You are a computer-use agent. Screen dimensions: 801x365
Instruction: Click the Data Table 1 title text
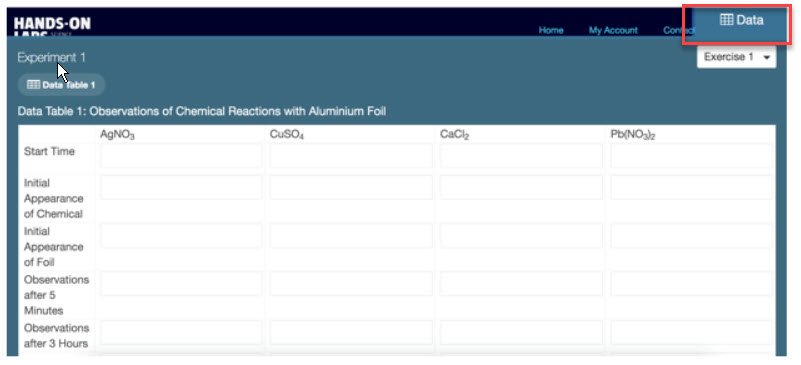tap(202, 111)
